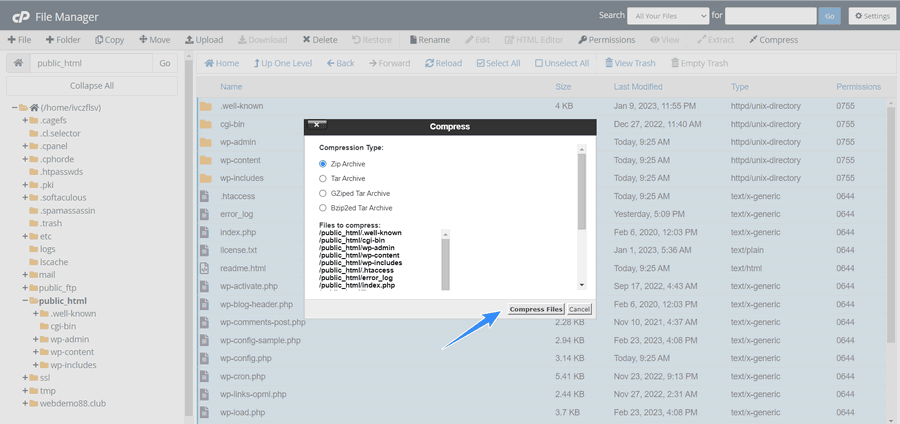Click the Delete toolbar button

click(x=320, y=40)
